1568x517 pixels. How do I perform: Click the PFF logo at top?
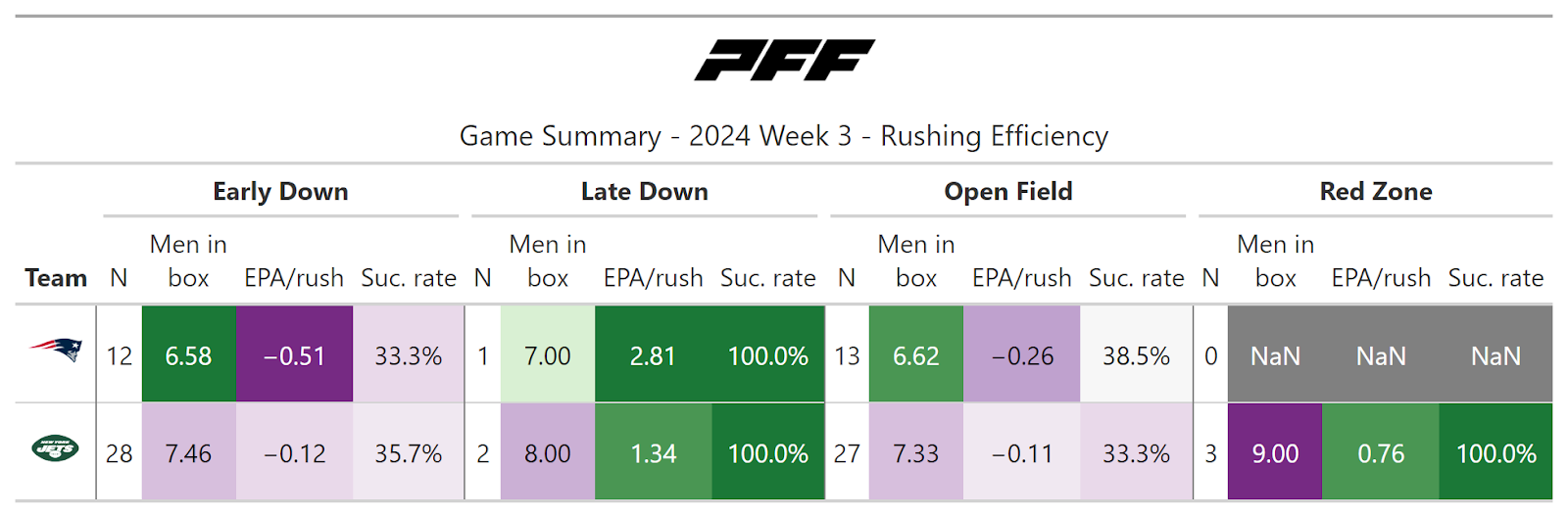784,60
